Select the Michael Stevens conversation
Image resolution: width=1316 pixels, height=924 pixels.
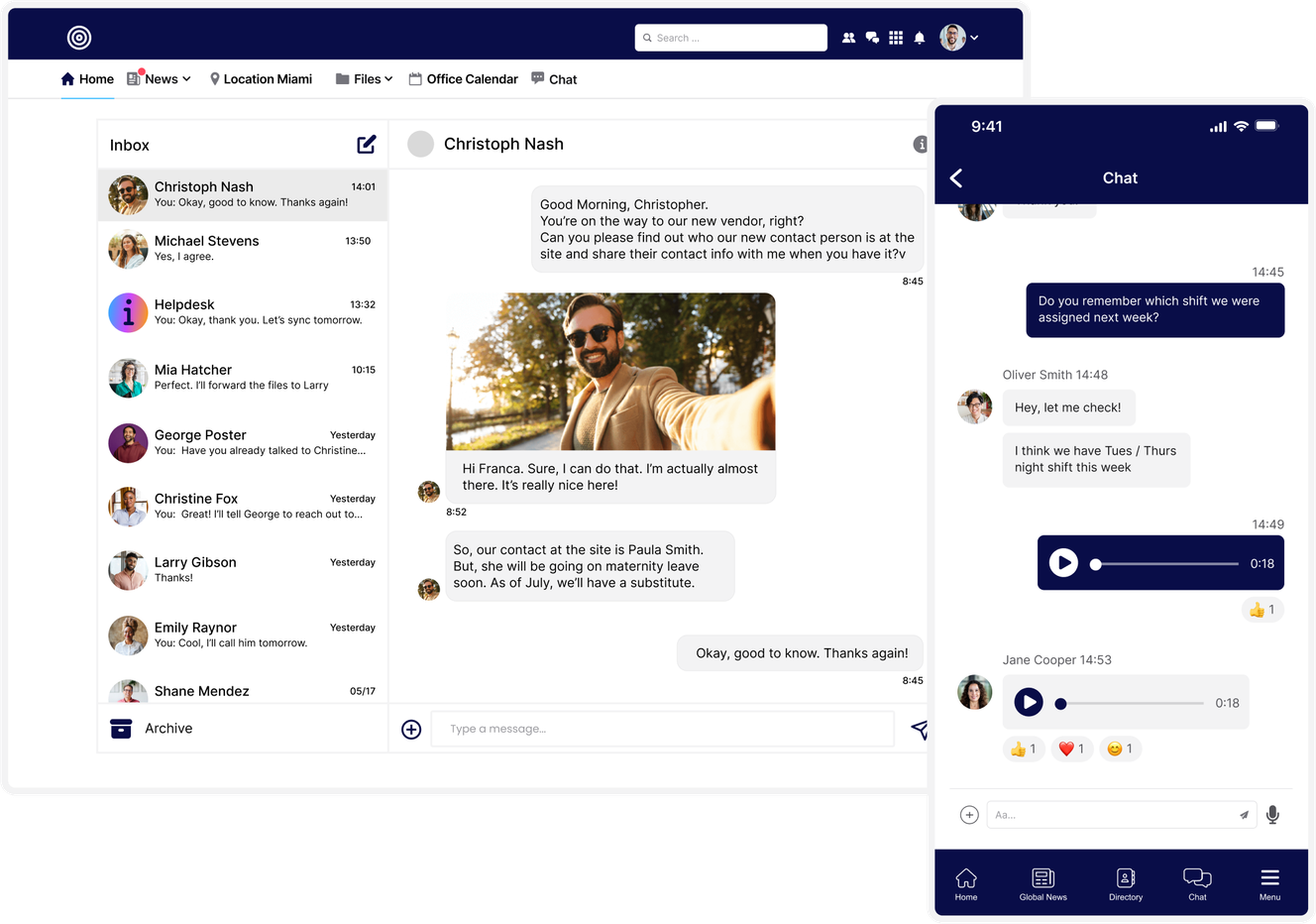click(x=243, y=249)
